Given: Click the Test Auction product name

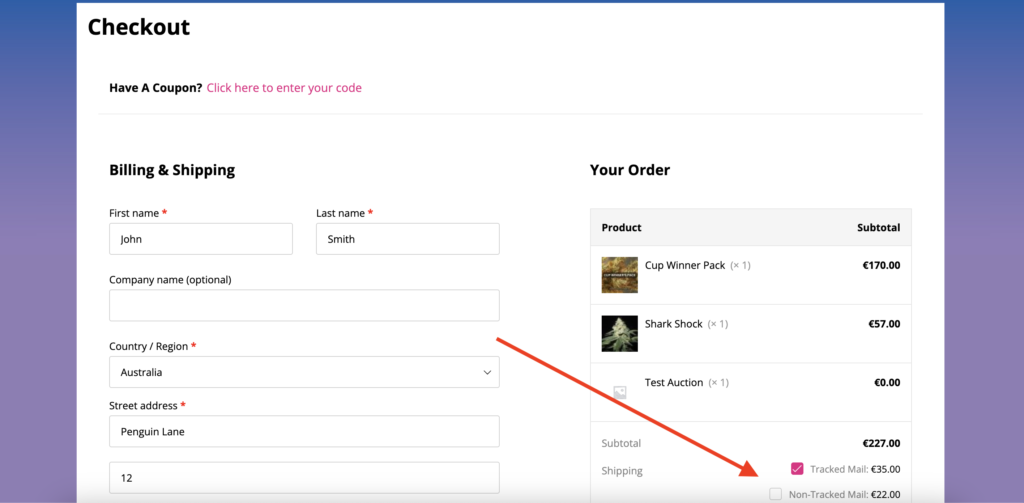Looking at the screenshot, I should tap(674, 383).
